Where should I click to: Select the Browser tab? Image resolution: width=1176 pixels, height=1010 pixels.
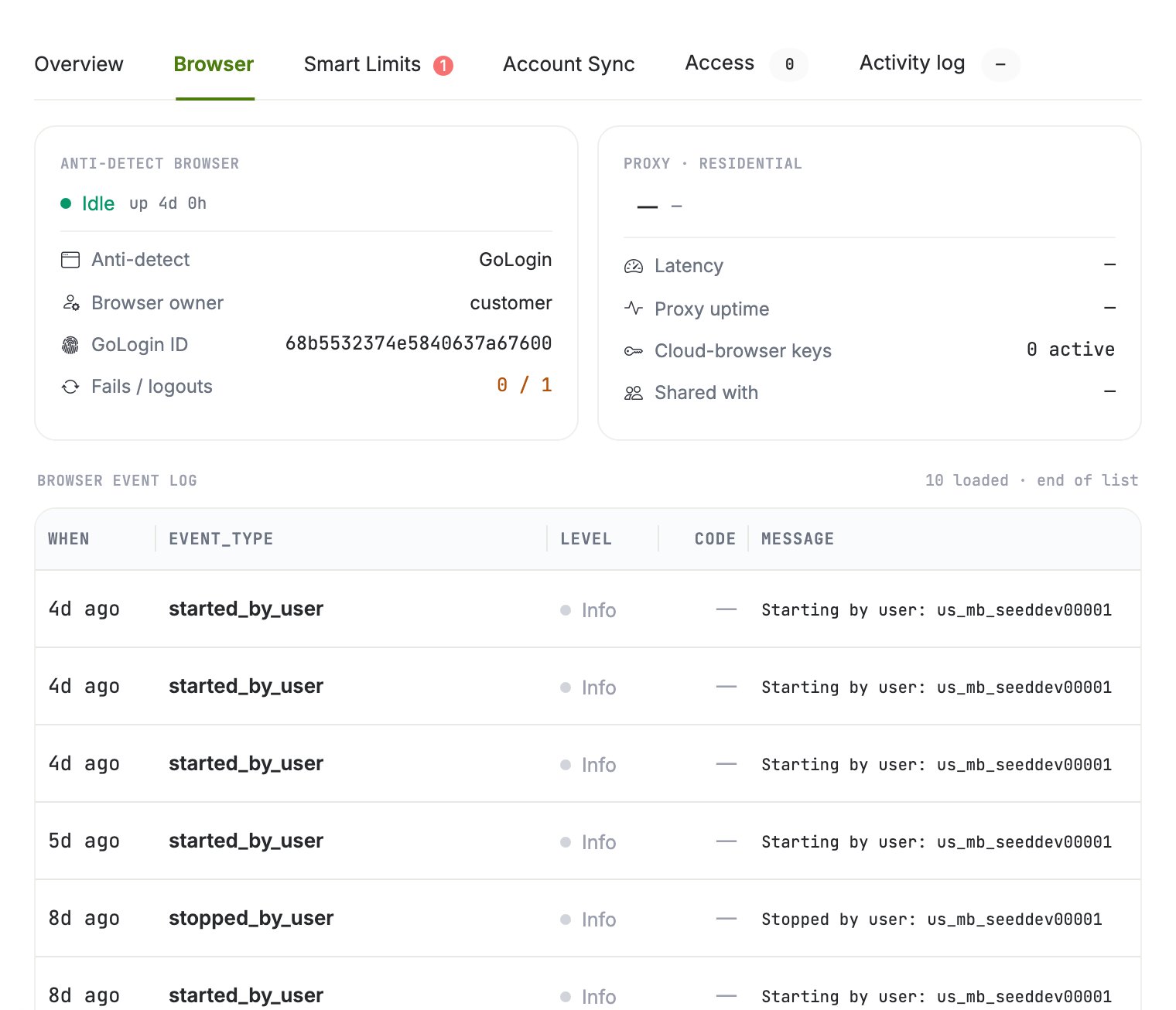point(214,64)
